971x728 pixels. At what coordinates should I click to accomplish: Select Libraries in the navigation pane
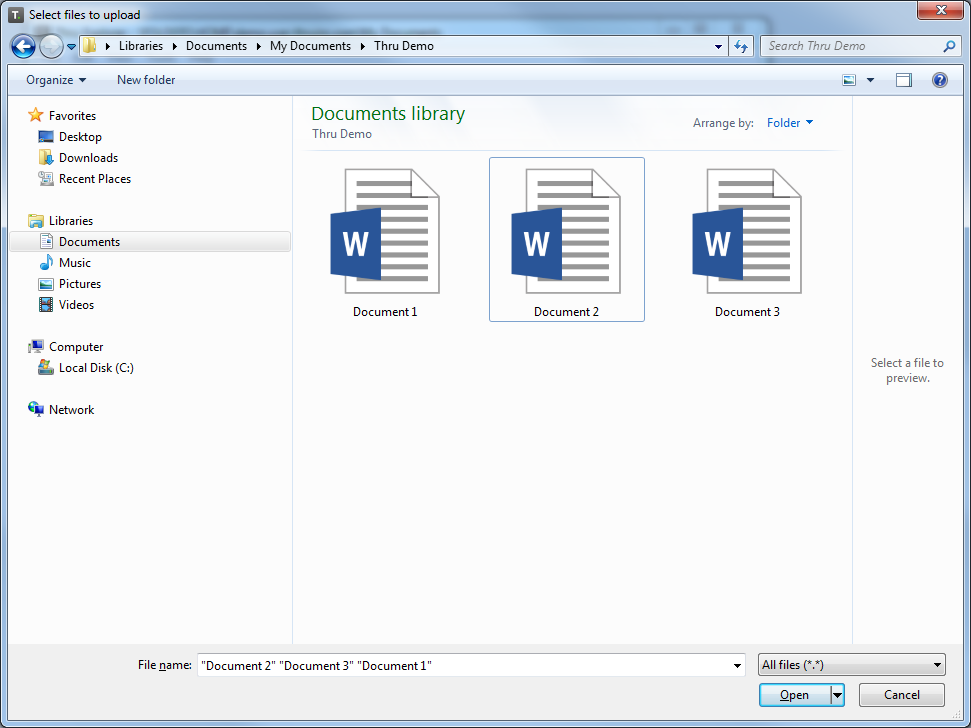coord(71,221)
